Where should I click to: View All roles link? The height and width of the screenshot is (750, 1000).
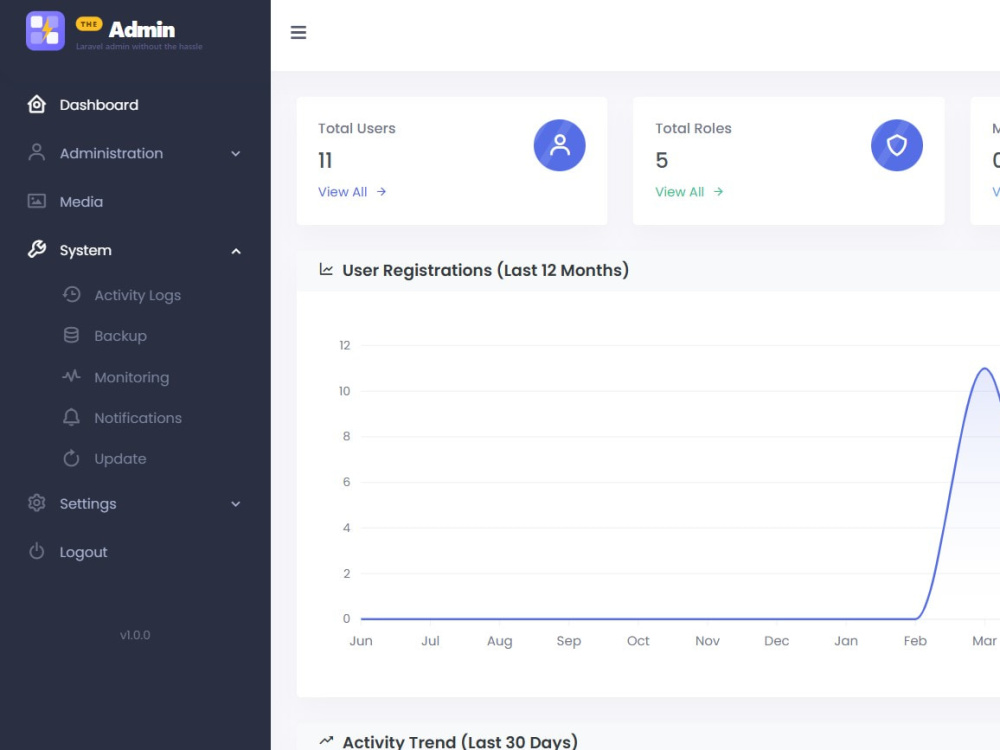tap(689, 192)
